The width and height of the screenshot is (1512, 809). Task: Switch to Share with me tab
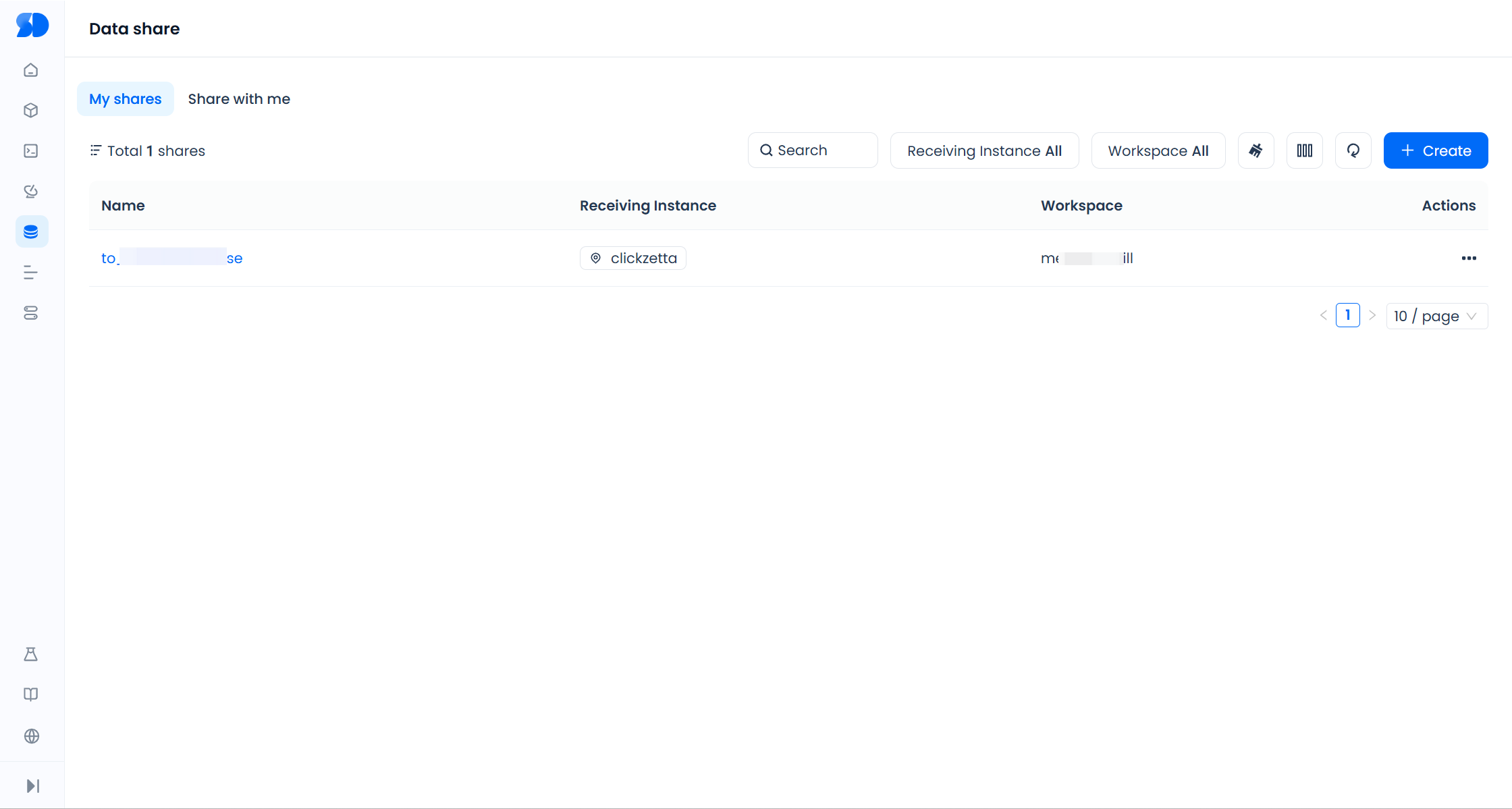pos(239,99)
